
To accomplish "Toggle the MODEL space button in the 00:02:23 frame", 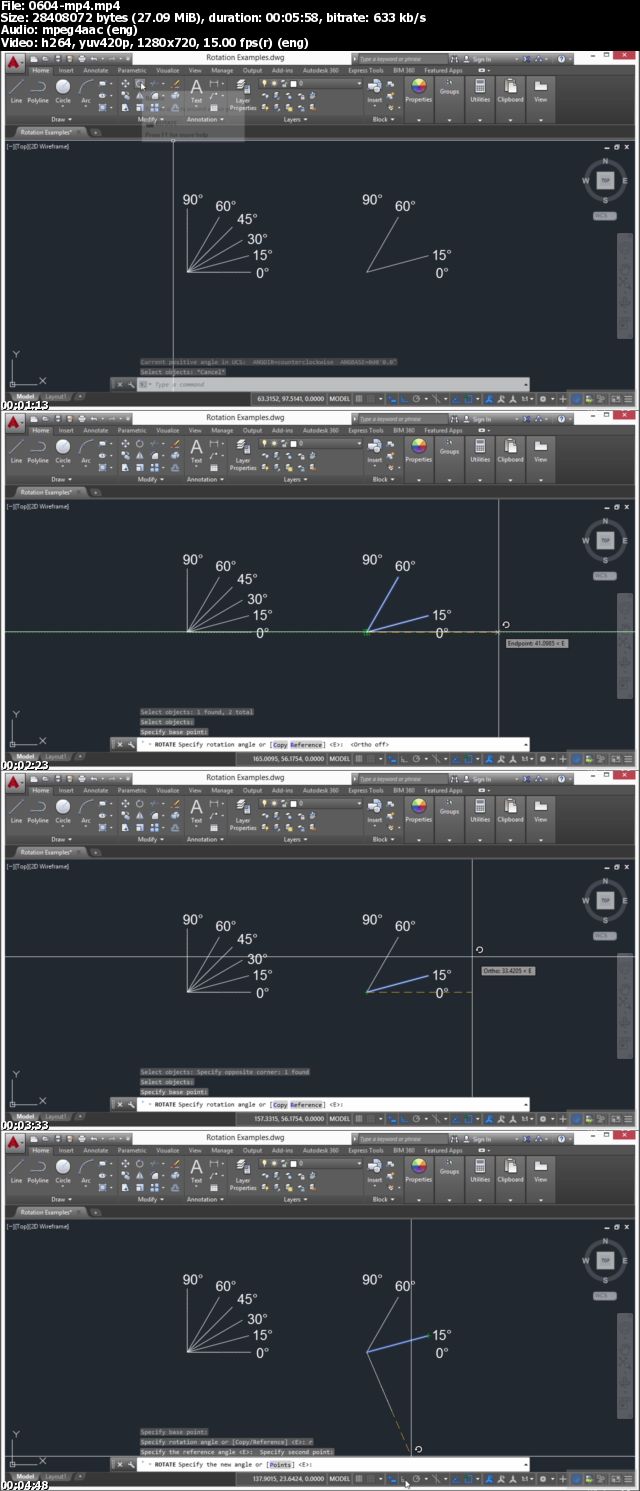I will pos(340,758).
